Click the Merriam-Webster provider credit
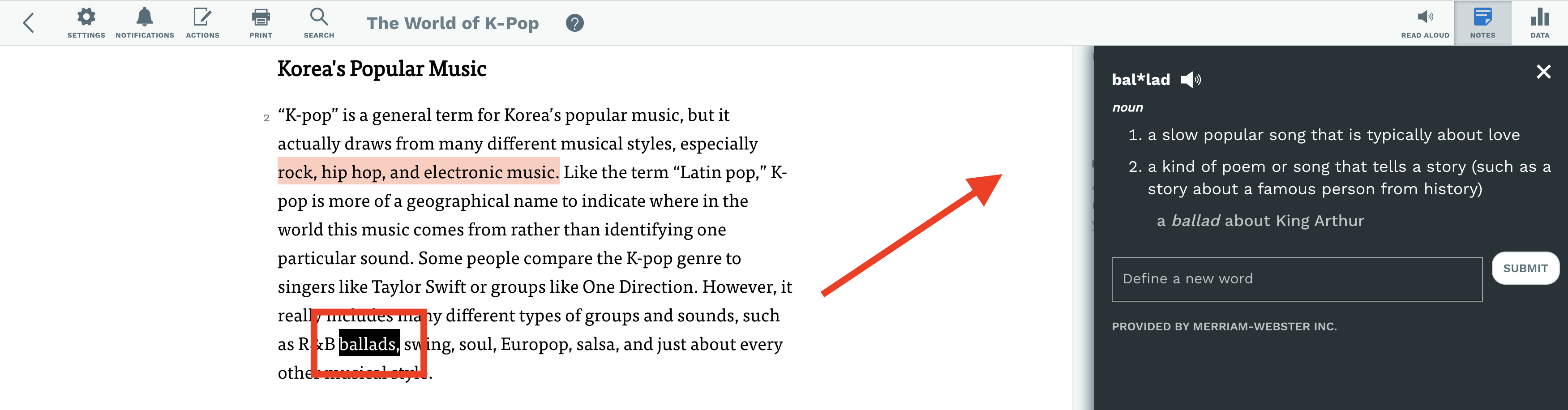Image resolution: width=1568 pixels, height=410 pixels. click(1224, 327)
